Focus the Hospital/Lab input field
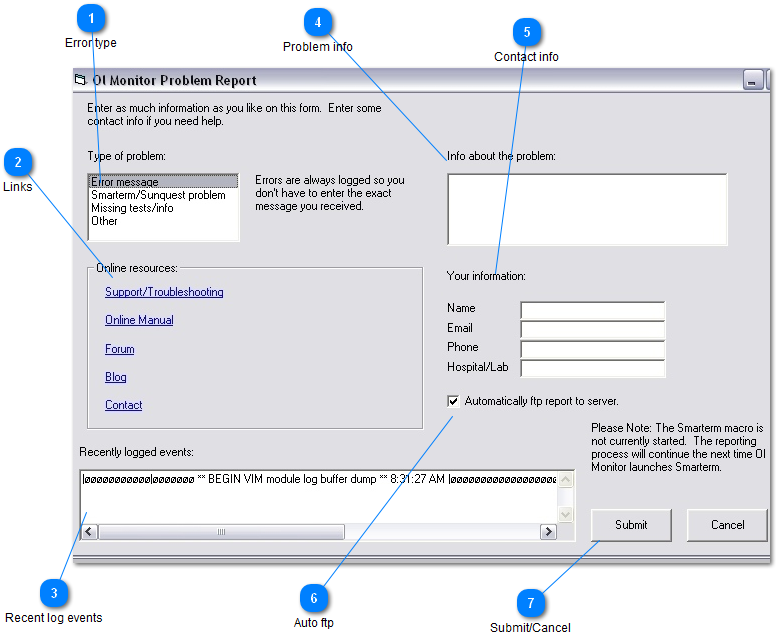 pos(593,368)
